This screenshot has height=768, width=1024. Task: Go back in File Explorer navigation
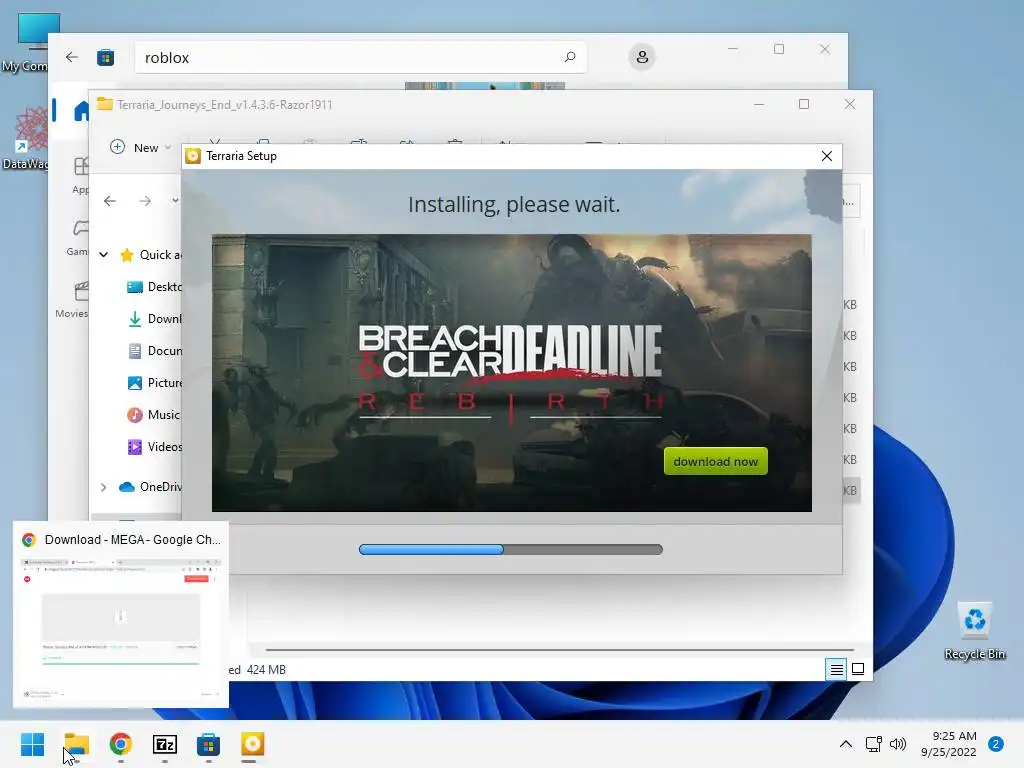click(x=110, y=200)
